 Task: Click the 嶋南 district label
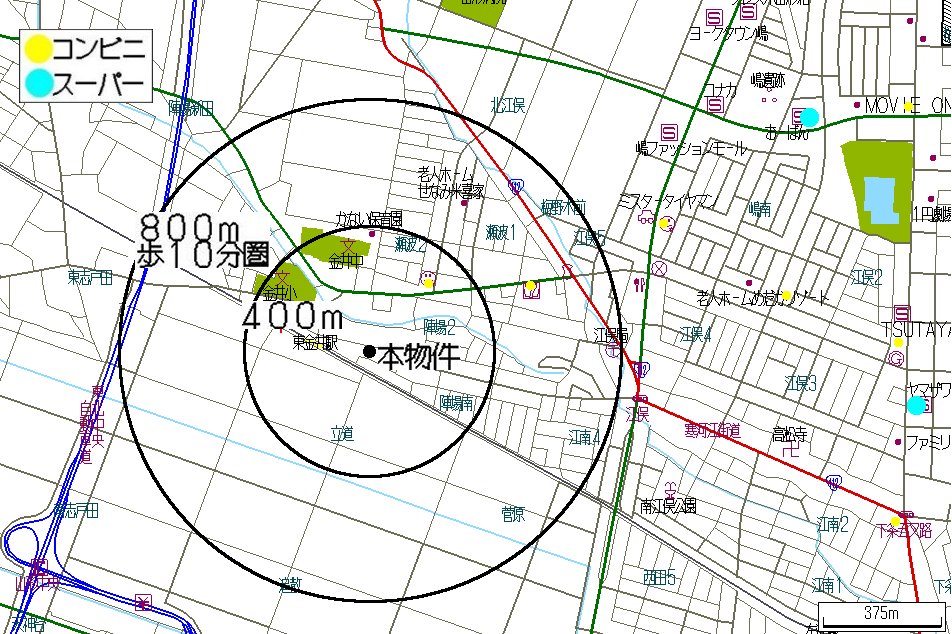click(759, 210)
